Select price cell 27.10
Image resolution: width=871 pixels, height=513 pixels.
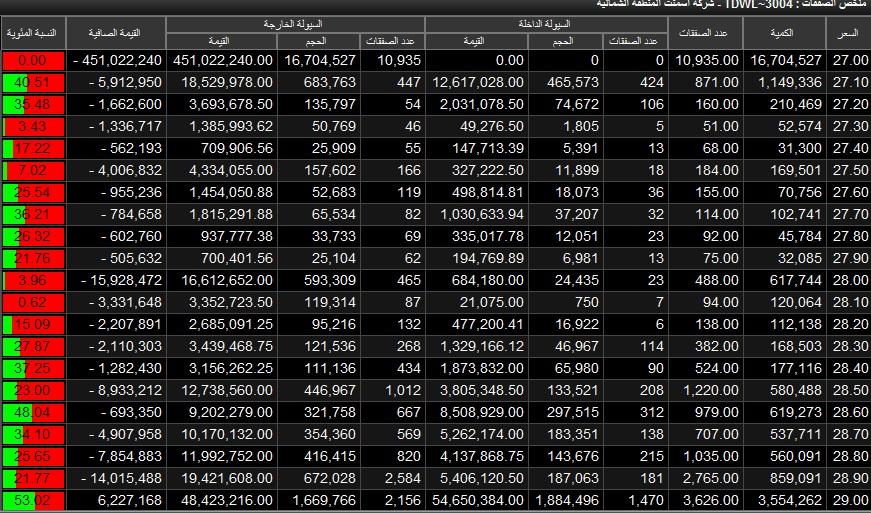coord(849,82)
